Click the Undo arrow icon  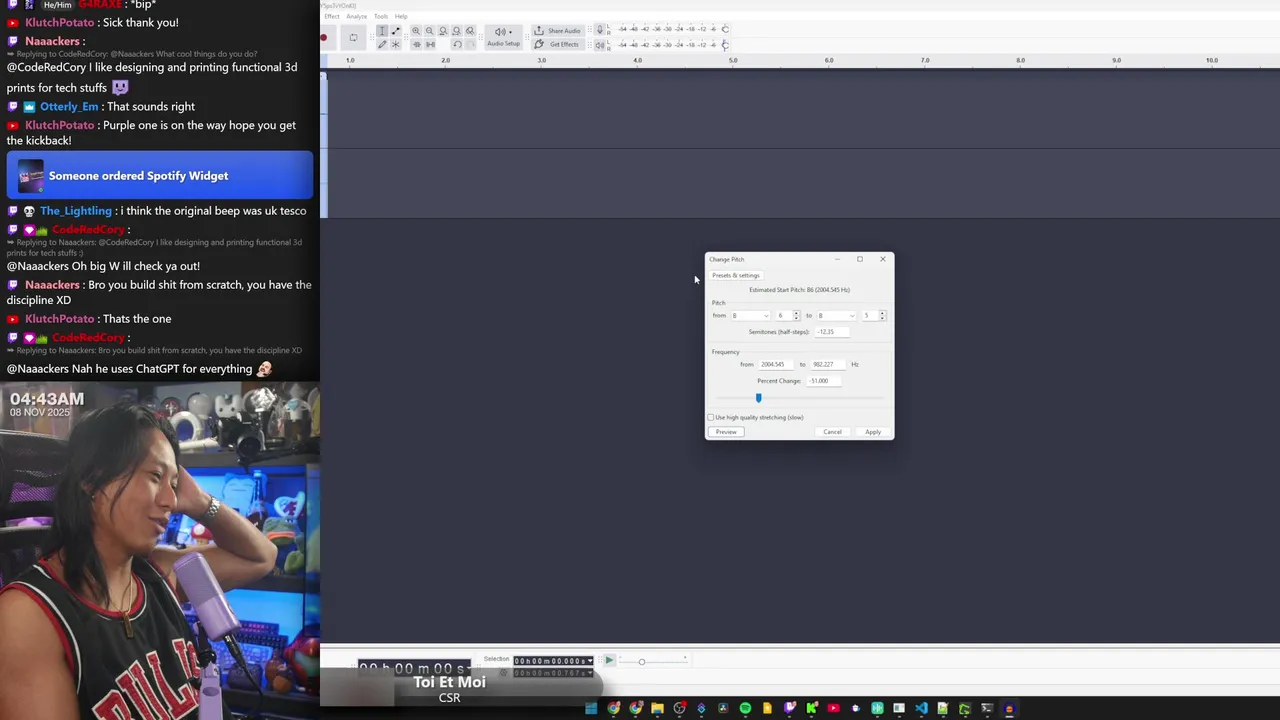click(457, 45)
